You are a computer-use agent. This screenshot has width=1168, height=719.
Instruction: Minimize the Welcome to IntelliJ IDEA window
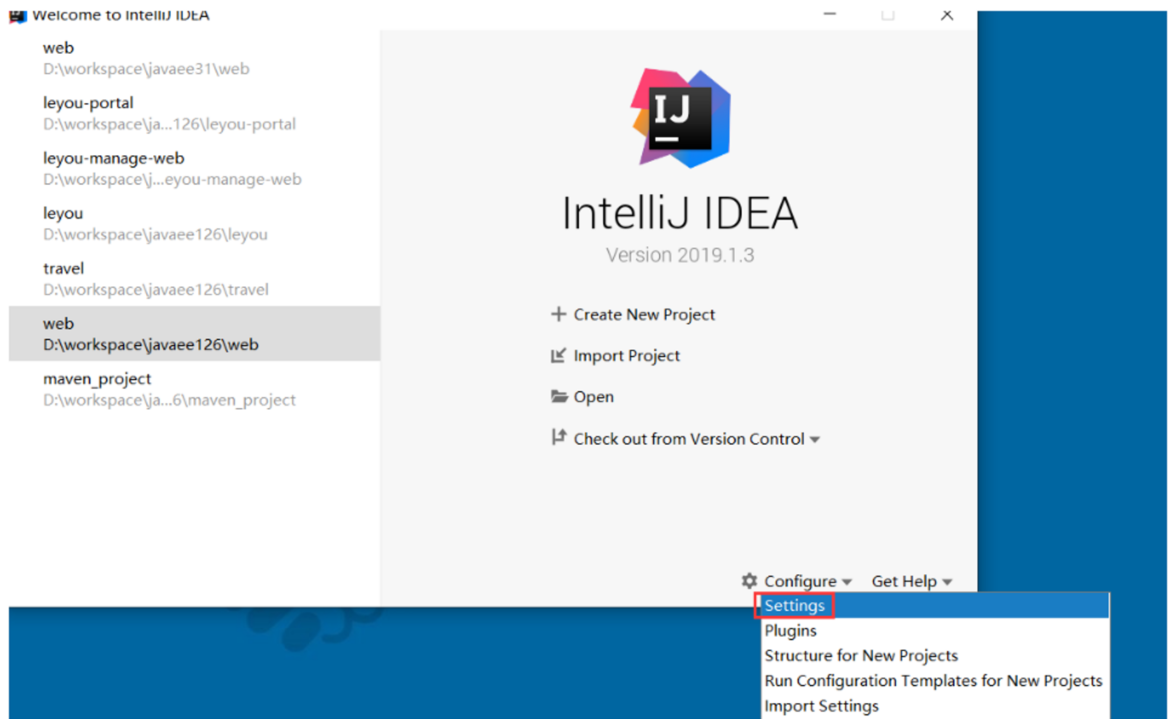[830, 15]
